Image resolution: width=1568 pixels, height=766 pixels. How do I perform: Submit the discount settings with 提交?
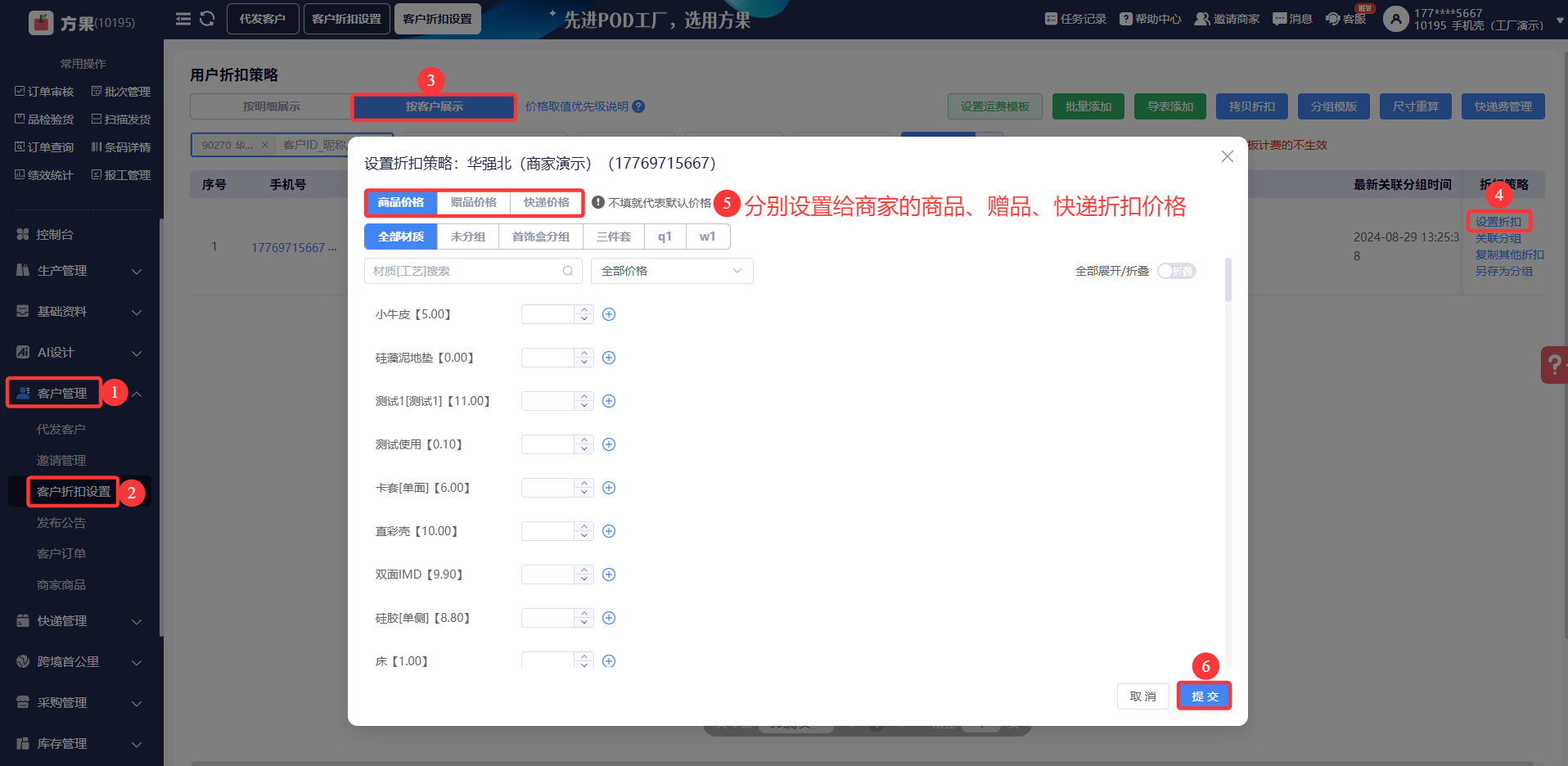click(1205, 696)
